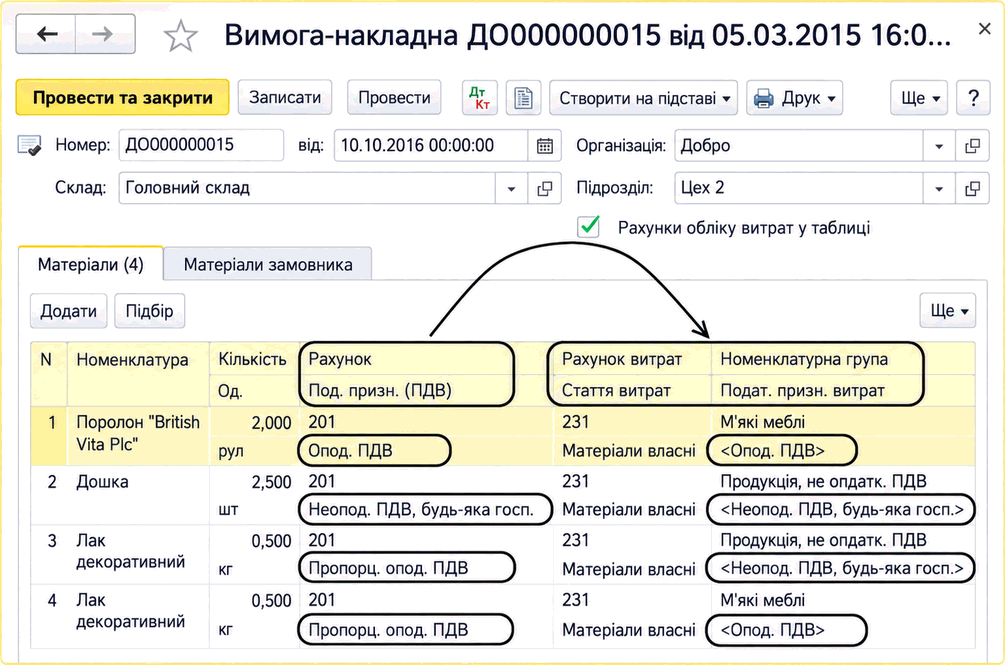
Task: Click Продукція, не опдатк. ПДВ in row 2
Action: tap(842, 481)
